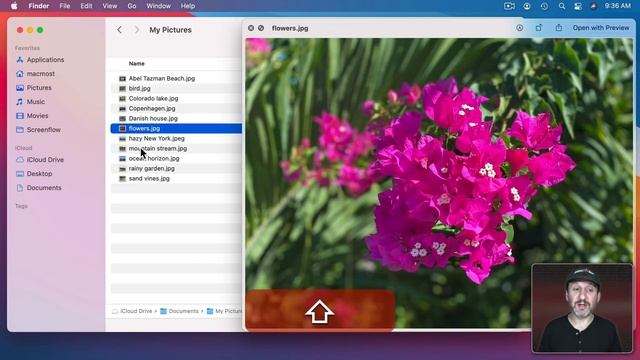
Task: Open the File menu
Action: (64, 6)
